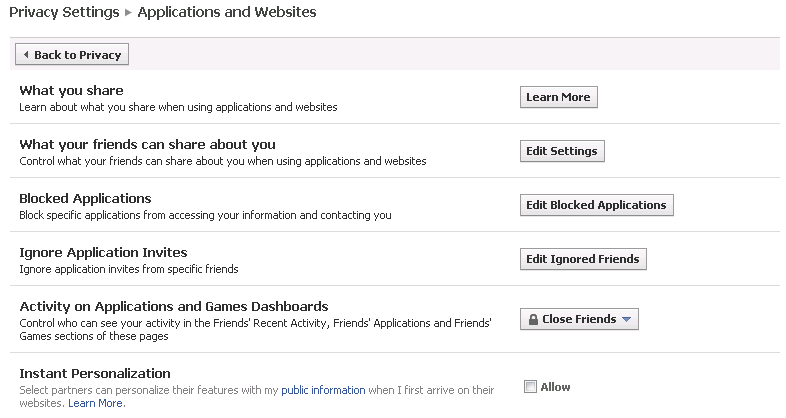Click Edit Blocked Applications
This screenshot has height=418, width=786.
pyautogui.click(x=597, y=205)
